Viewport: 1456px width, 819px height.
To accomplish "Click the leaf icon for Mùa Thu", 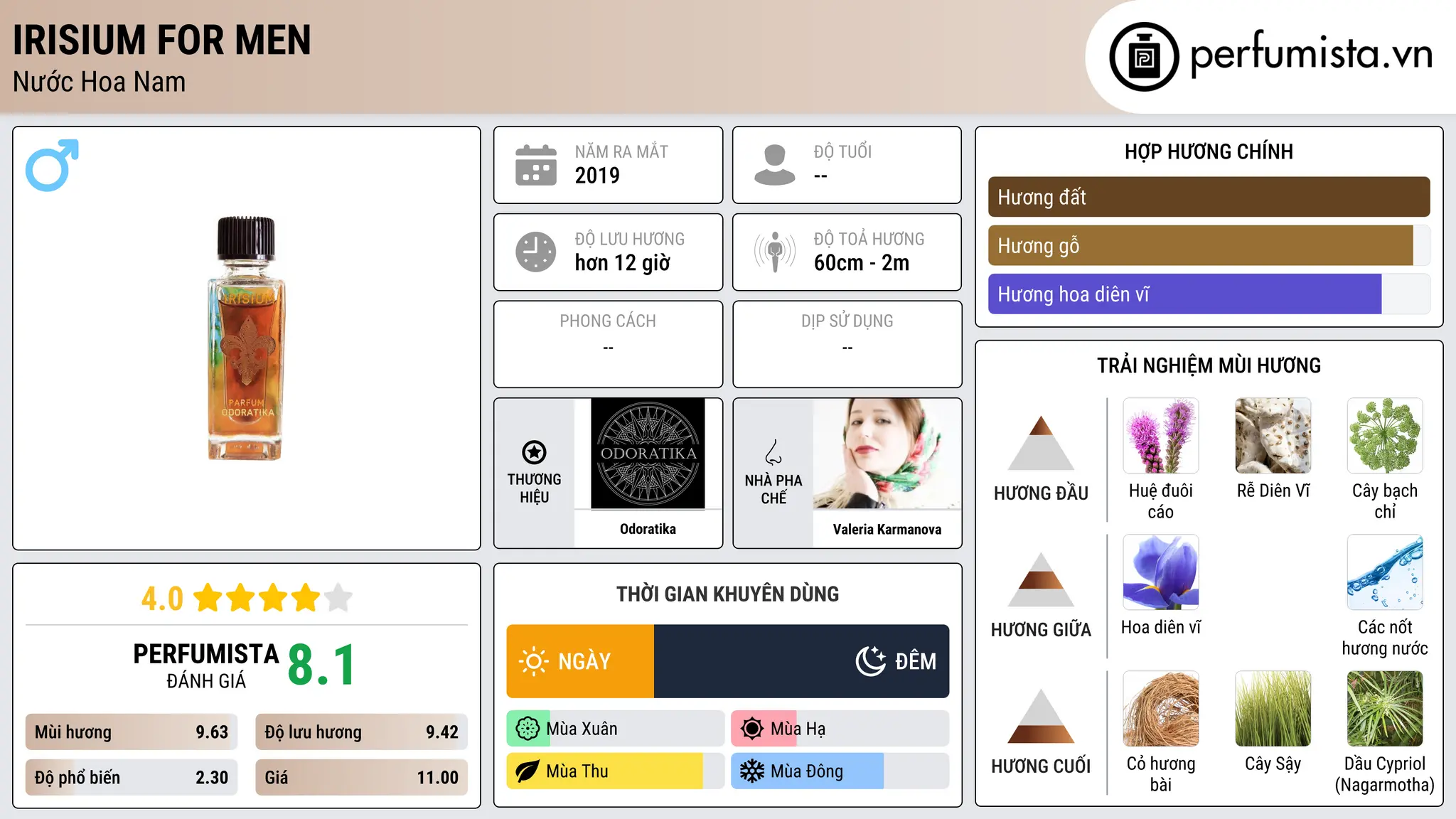I will pyautogui.click(x=528, y=771).
